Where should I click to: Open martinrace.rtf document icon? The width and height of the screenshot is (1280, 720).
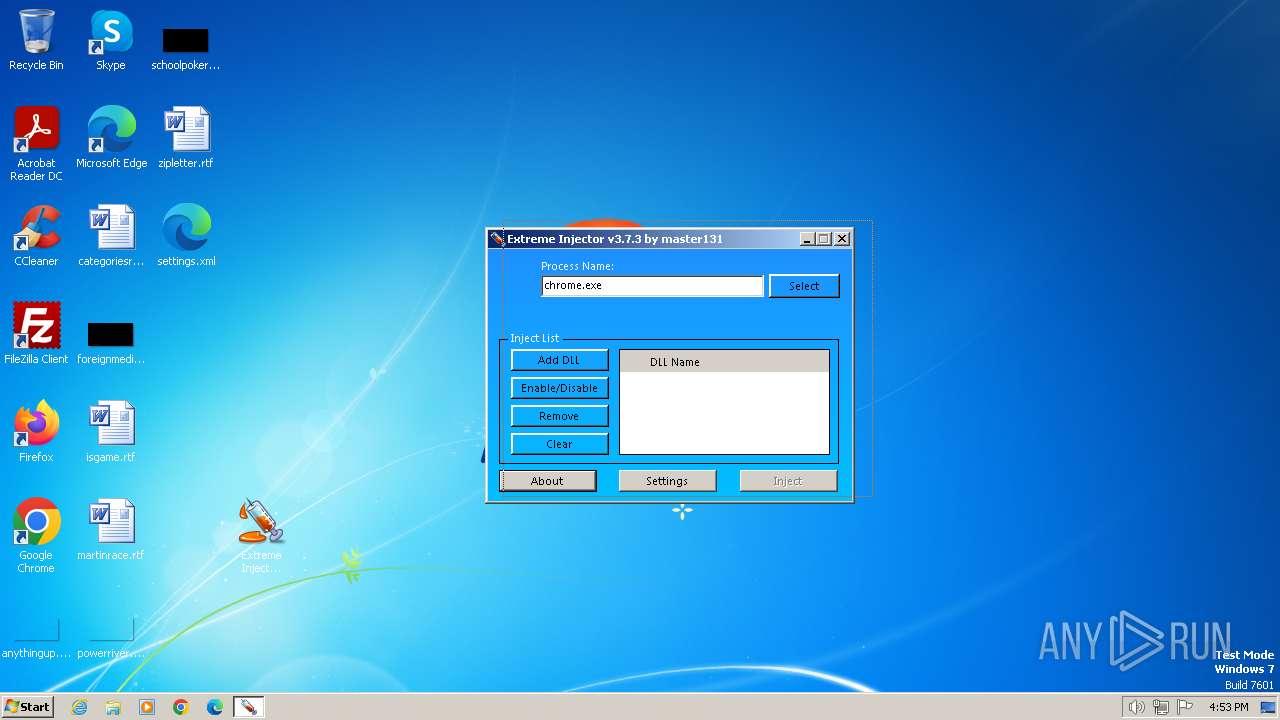tap(111, 530)
